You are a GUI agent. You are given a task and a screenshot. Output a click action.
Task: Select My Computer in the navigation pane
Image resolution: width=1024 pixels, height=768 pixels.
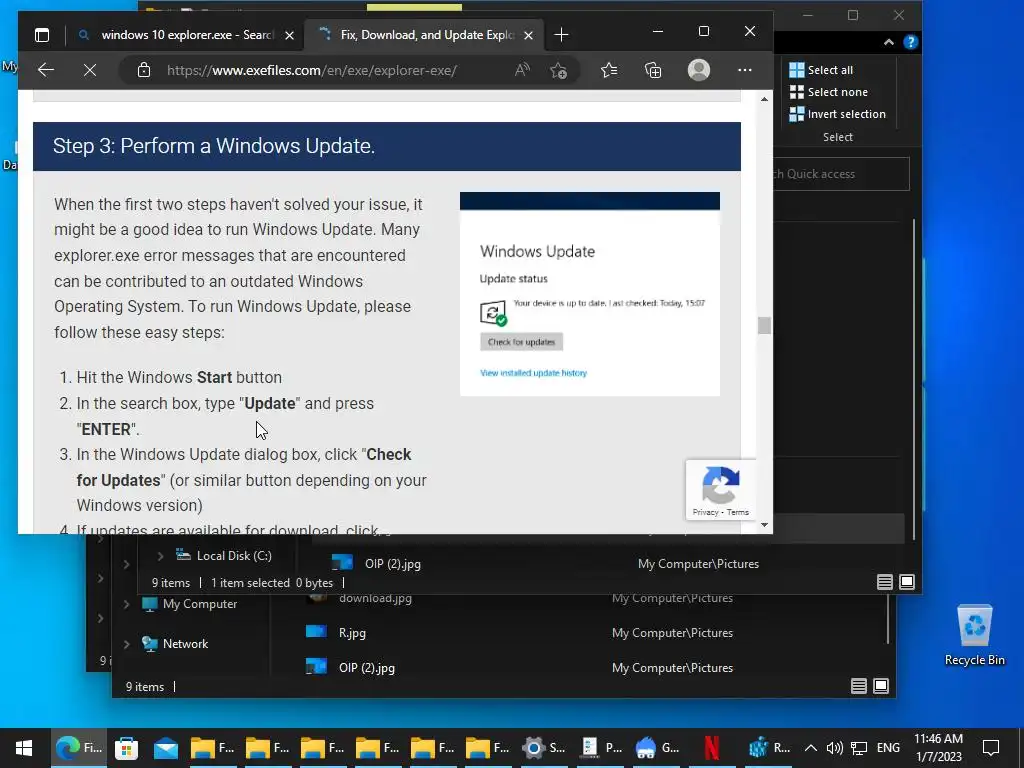(x=190, y=604)
